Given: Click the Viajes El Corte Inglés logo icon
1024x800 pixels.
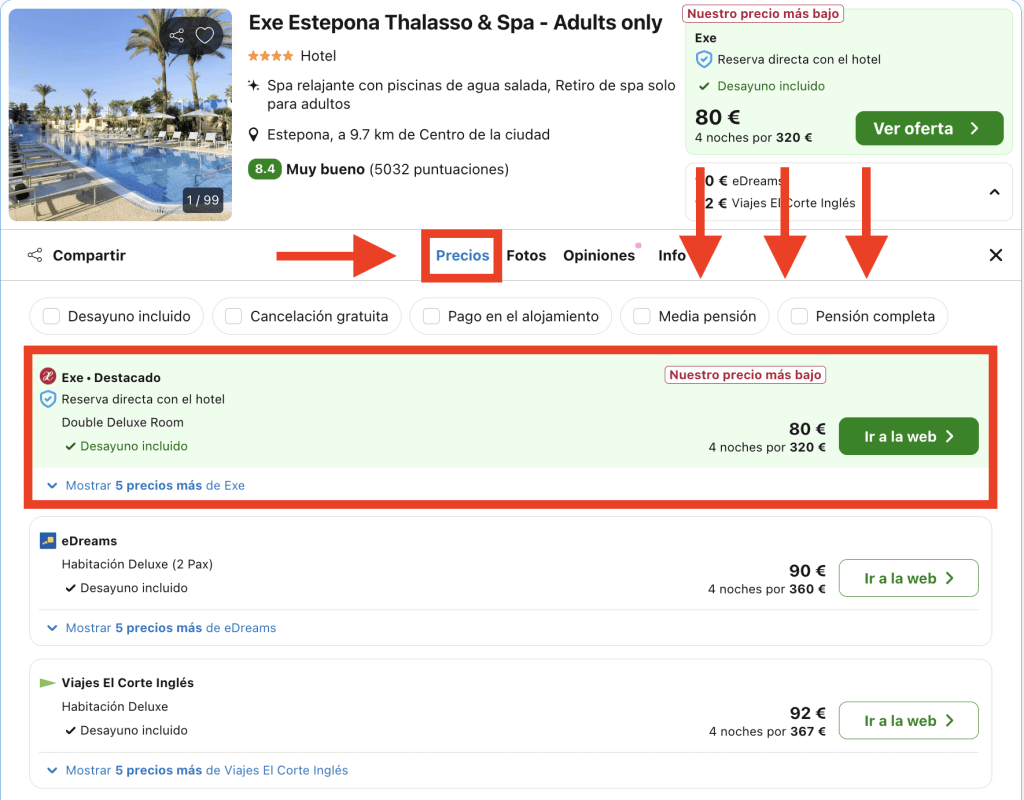Looking at the screenshot, I should (x=47, y=683).
